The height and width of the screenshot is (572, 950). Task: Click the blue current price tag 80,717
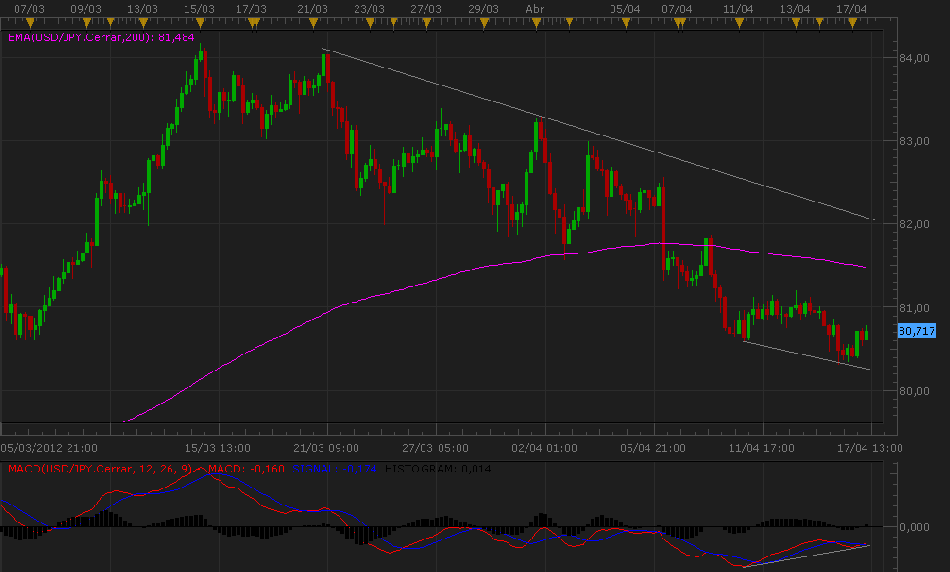(x=917, y=331)
